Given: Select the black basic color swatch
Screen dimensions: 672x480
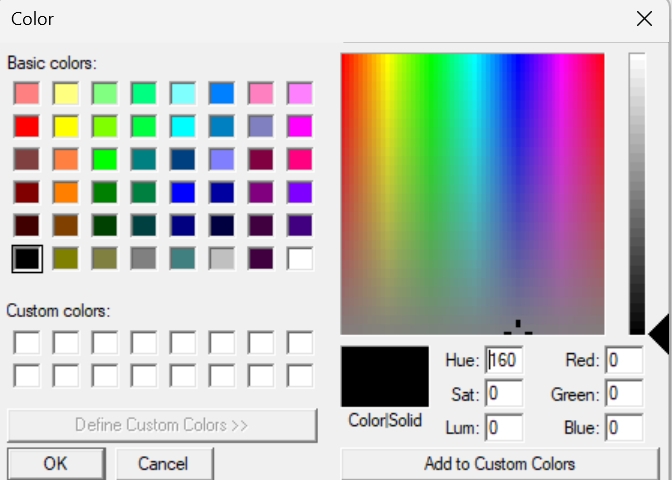Looking at the screenshot, I should (x=26, y=258).
